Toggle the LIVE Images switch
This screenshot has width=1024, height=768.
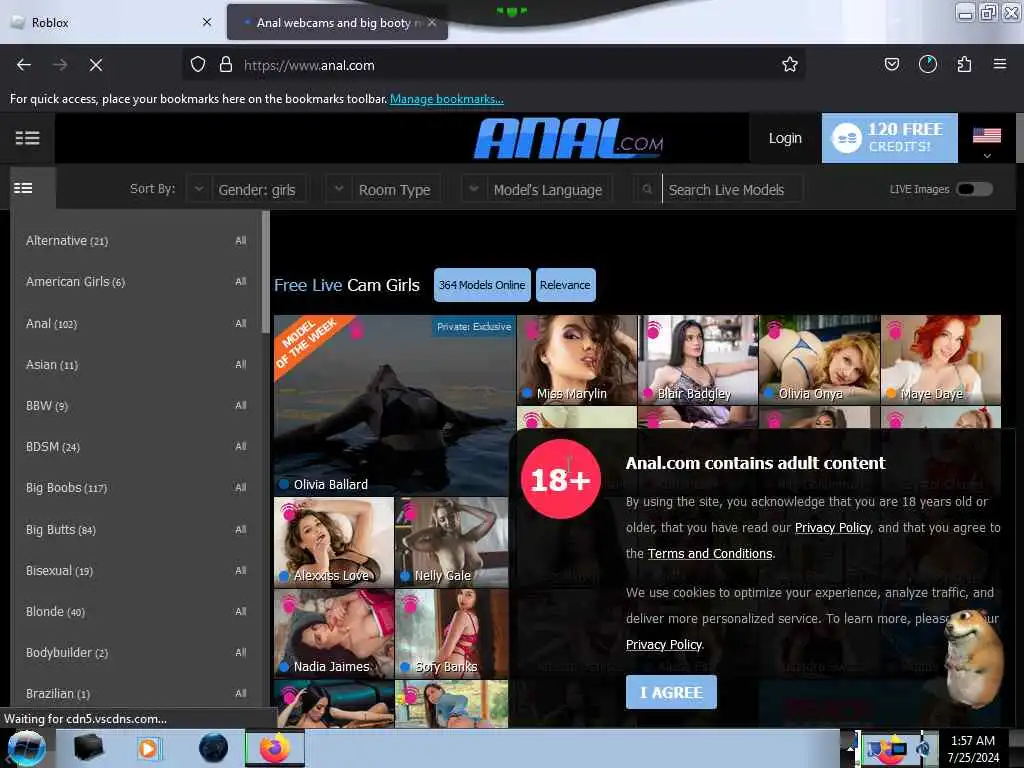(x=974, y=189)
